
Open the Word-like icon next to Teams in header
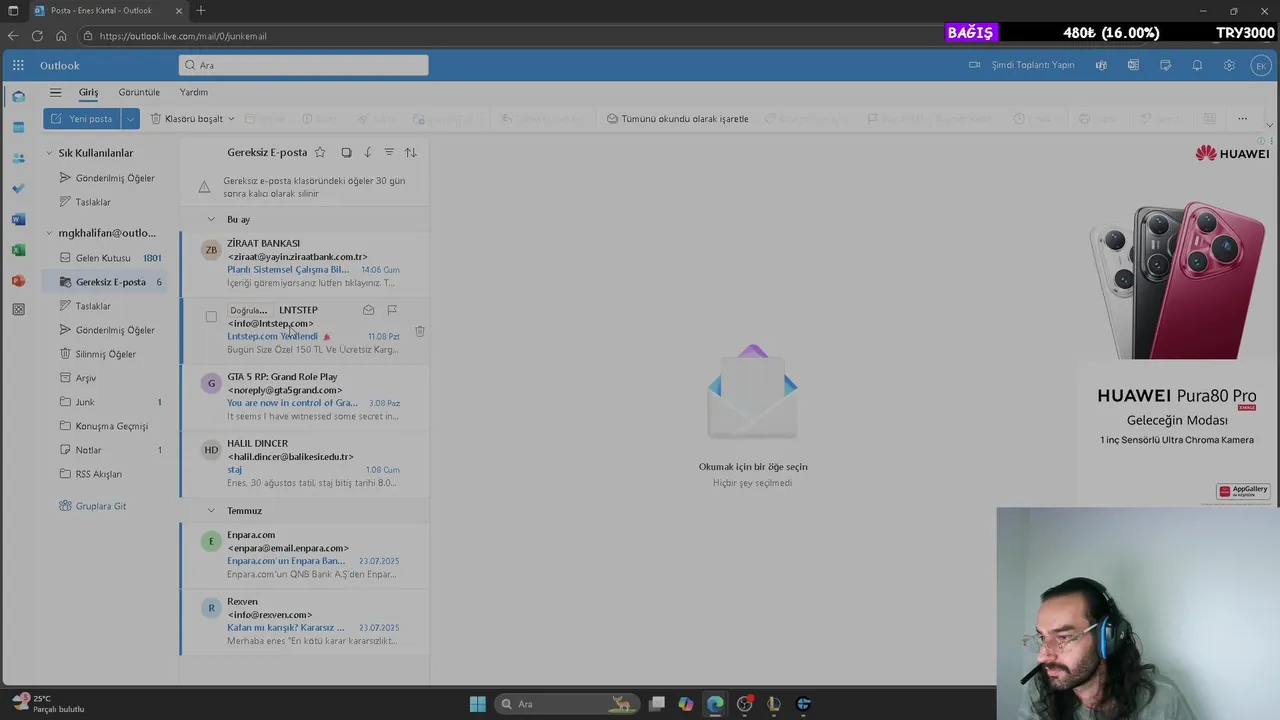pos(1133,65)
